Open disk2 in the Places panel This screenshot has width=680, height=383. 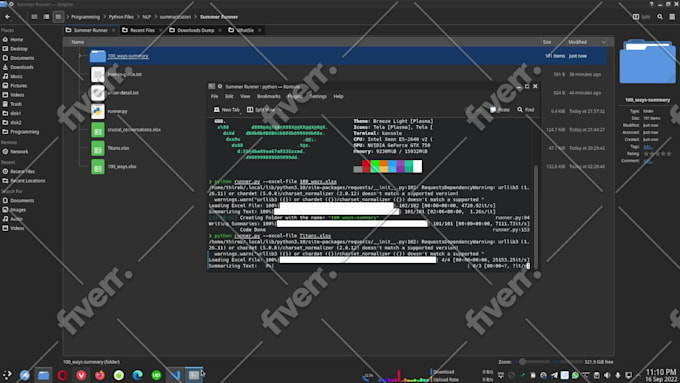(x=12, y=122)
